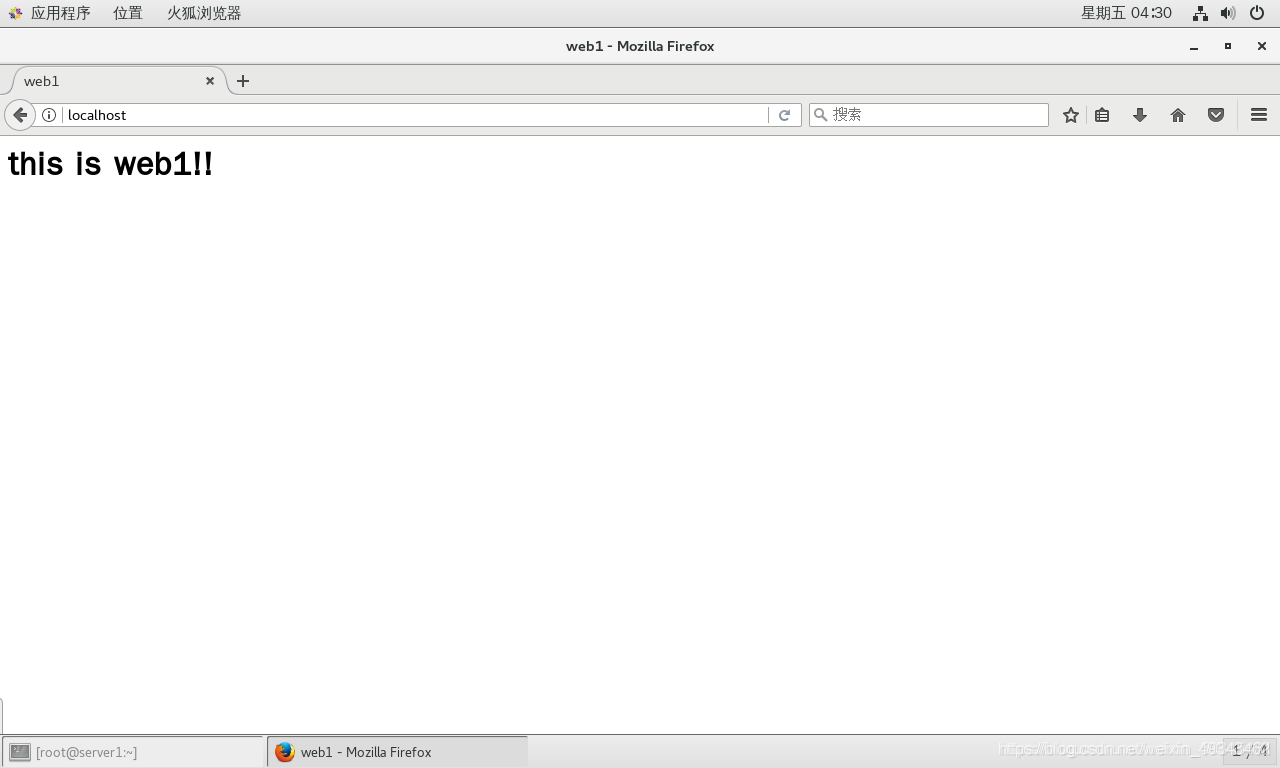Go to the Firefox home page
Viewport: 1280px width, 768px height.
pos(1178,115)
